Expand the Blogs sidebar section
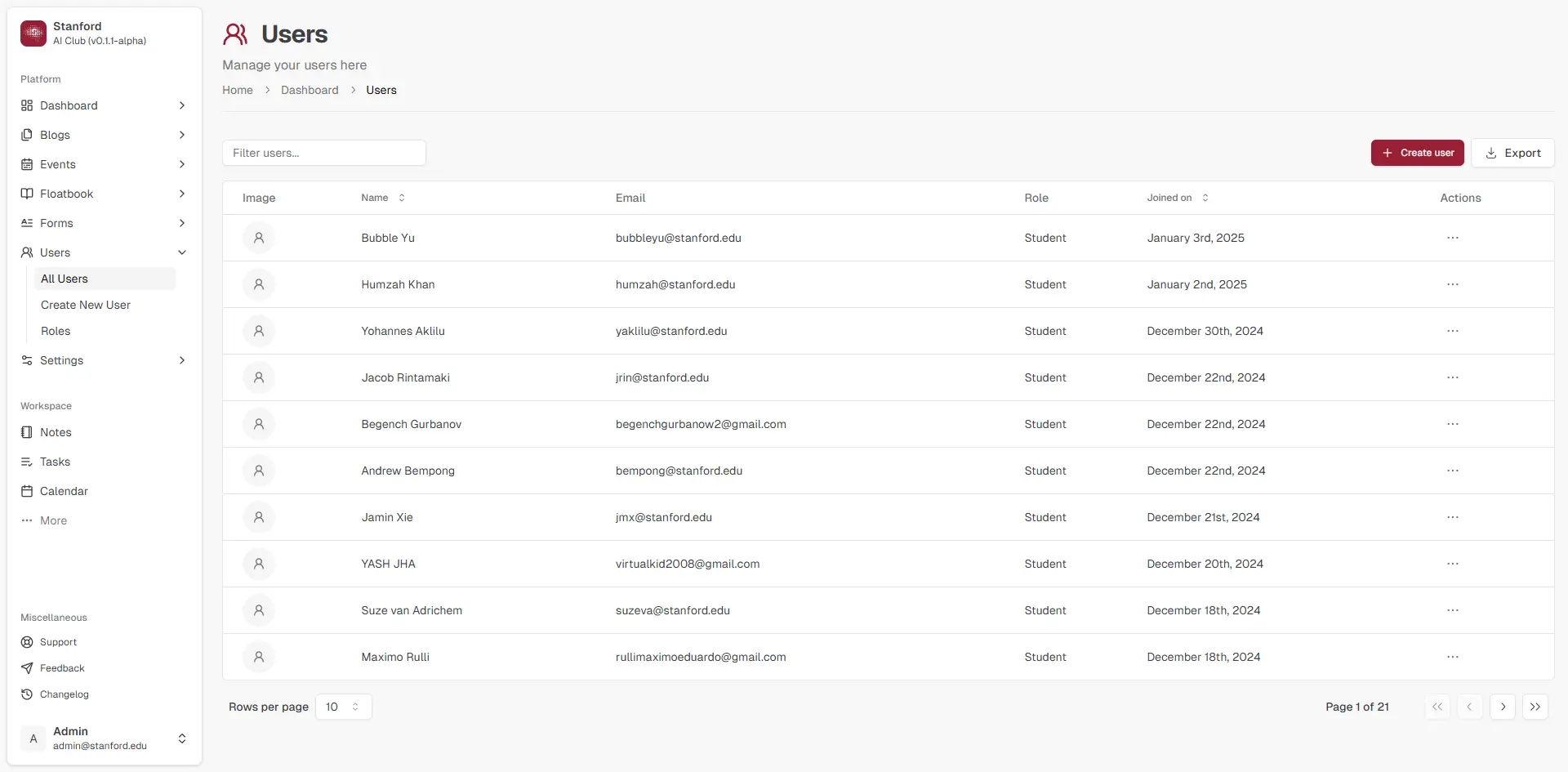1568x772 pixels. coord(182,135)
